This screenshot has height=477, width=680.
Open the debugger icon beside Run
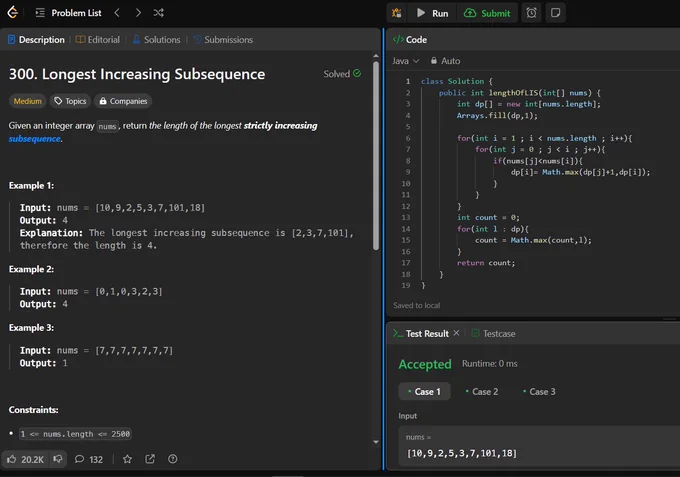point(396,13)
